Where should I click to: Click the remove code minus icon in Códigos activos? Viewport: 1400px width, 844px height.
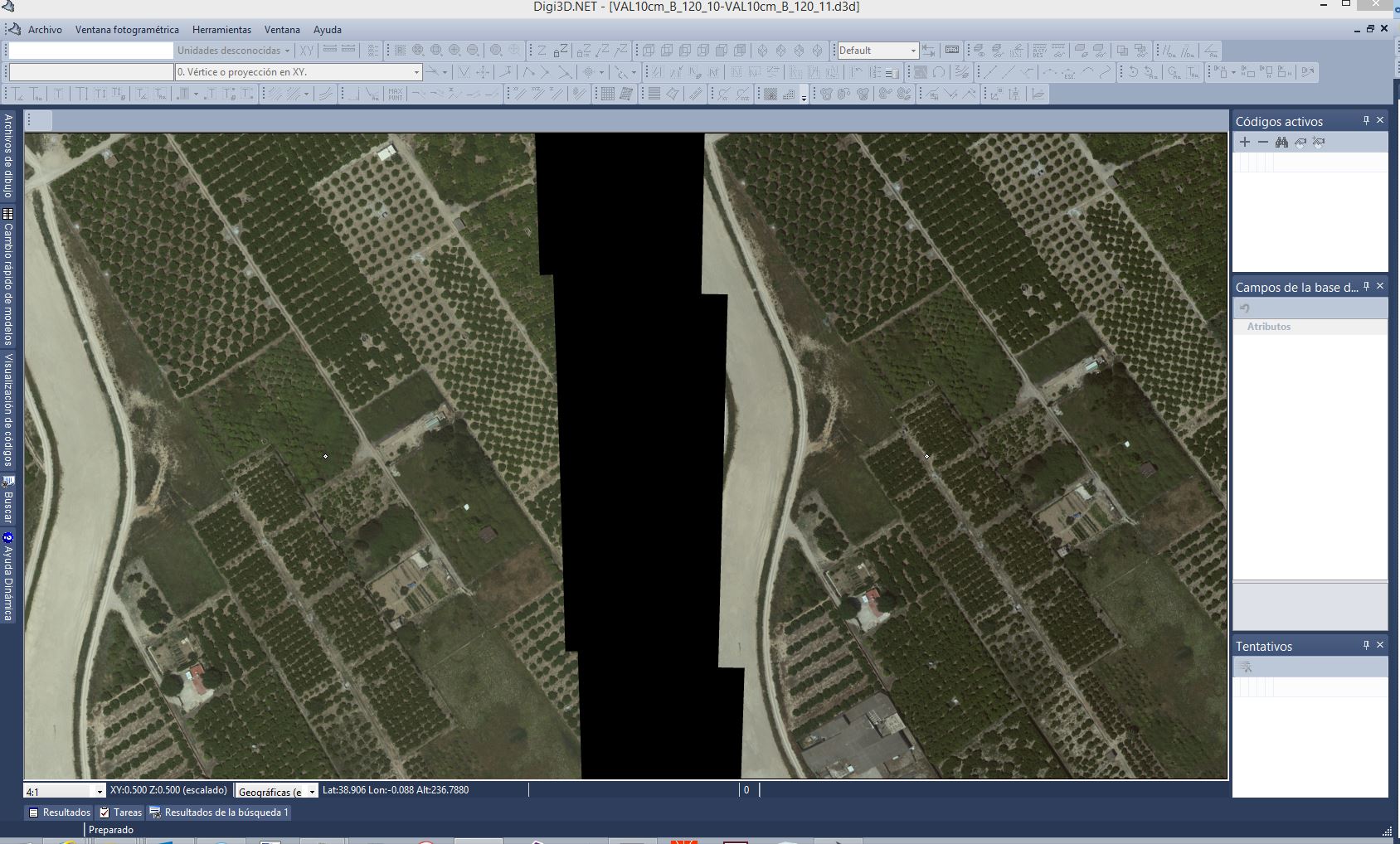(x=1263, y=142)
